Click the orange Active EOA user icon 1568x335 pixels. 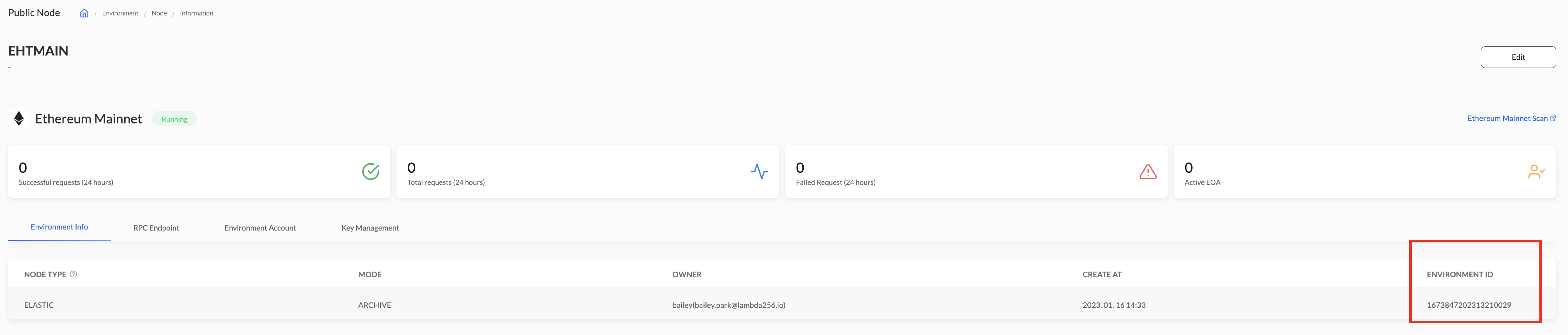tap(1536, 172)
